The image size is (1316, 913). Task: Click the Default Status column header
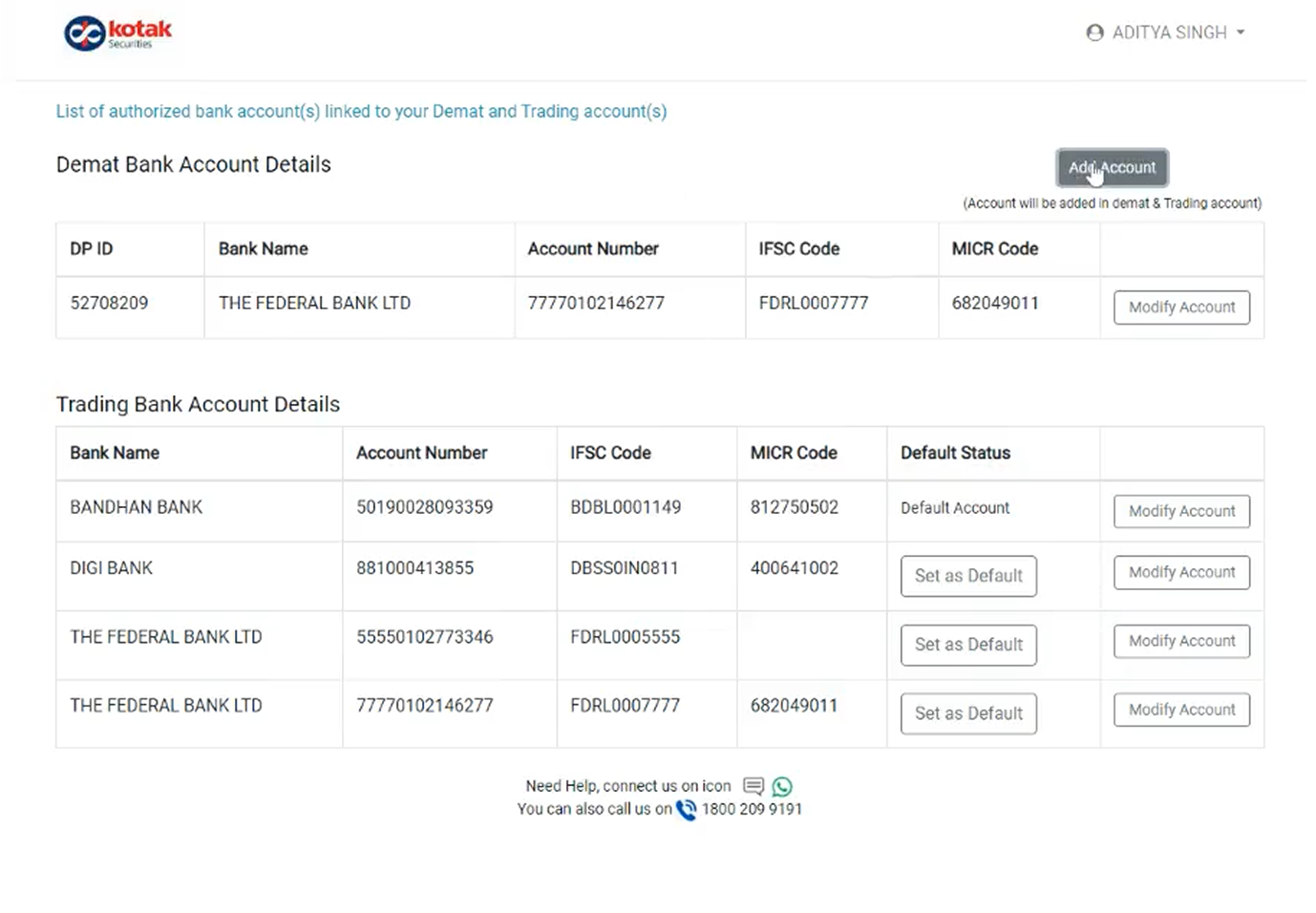pos(955,453)
